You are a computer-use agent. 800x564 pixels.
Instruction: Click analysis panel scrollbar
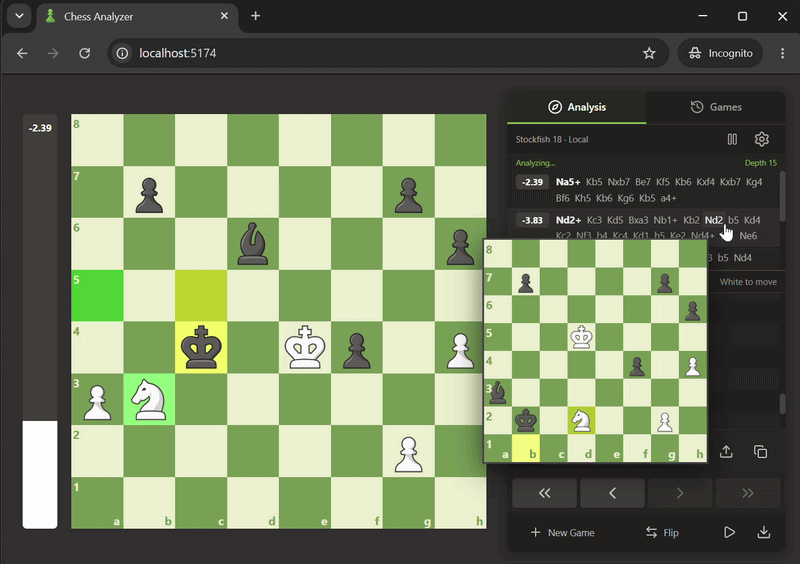click(x=782, y=197)
